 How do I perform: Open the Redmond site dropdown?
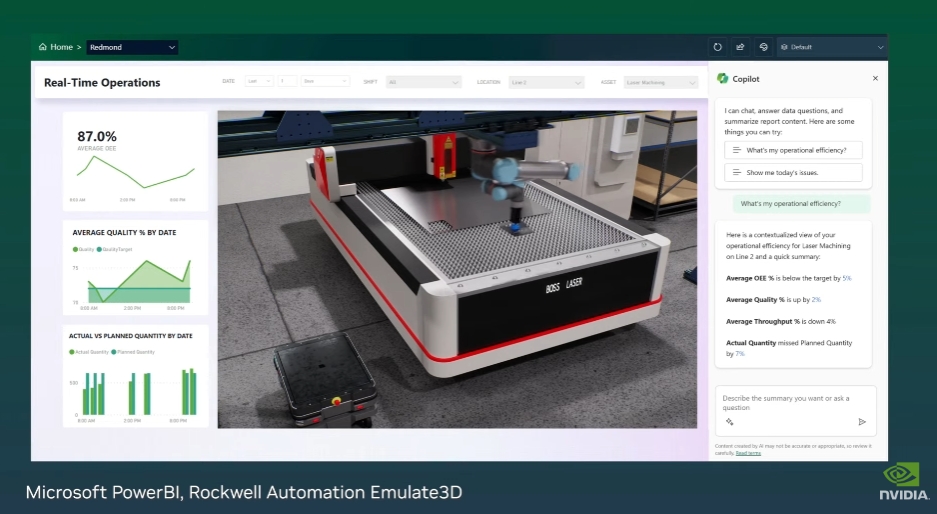click(x=132, y=47)
